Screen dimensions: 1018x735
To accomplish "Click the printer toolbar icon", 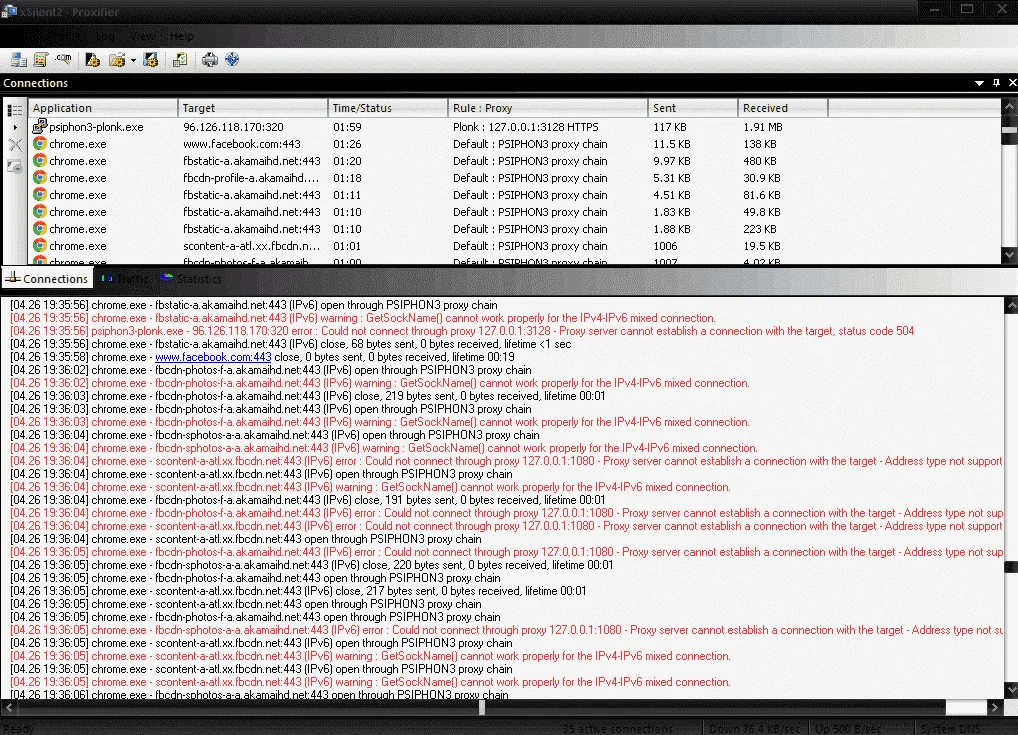I will (210, 60).
